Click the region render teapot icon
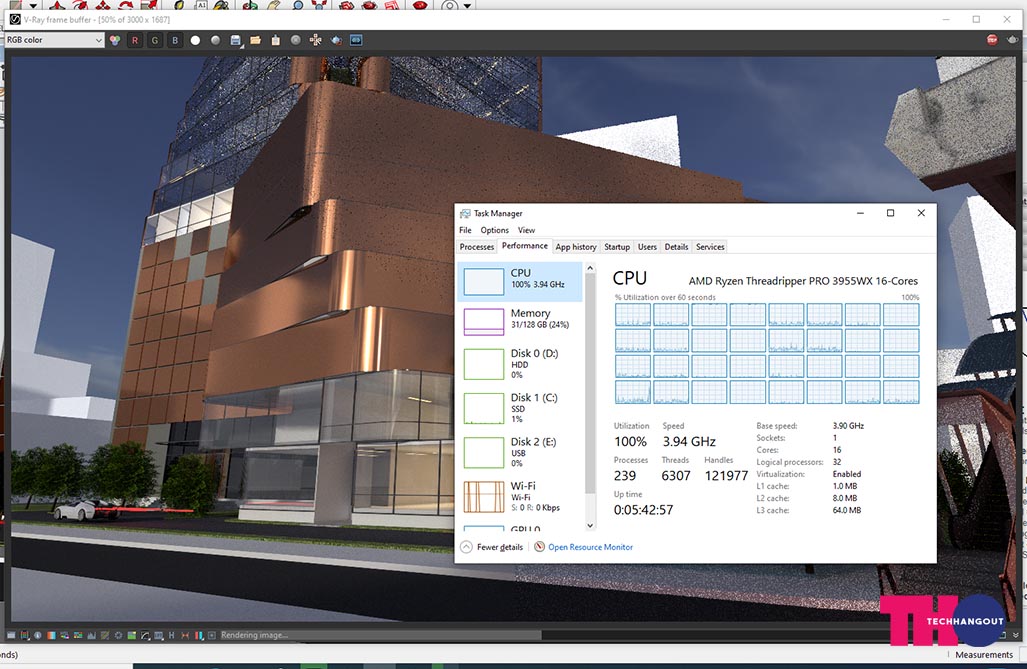 point(336,40)
